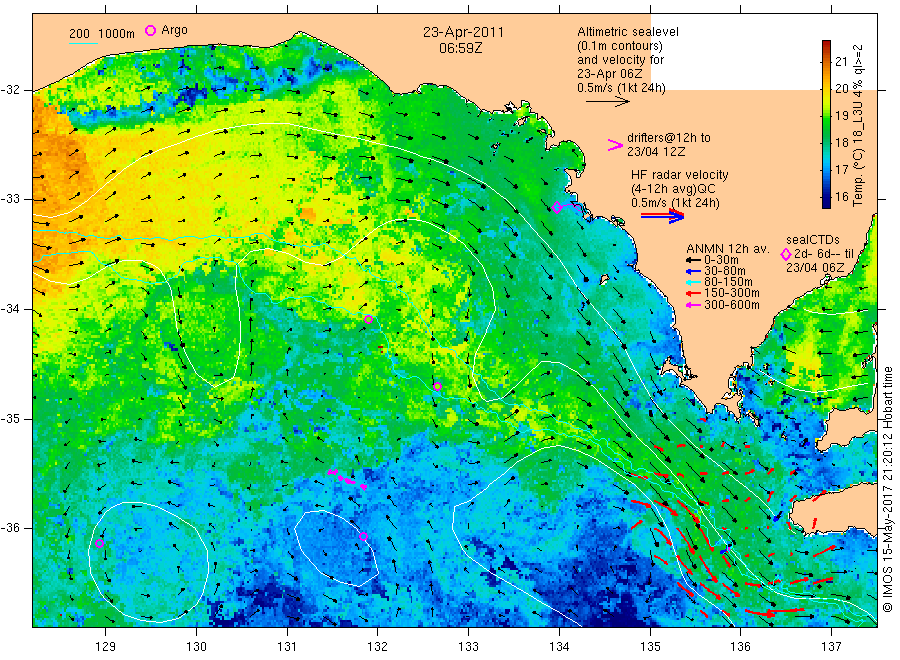Click the red 150-300m ANMN arrow
900x660 pixels.
(693, 293)
